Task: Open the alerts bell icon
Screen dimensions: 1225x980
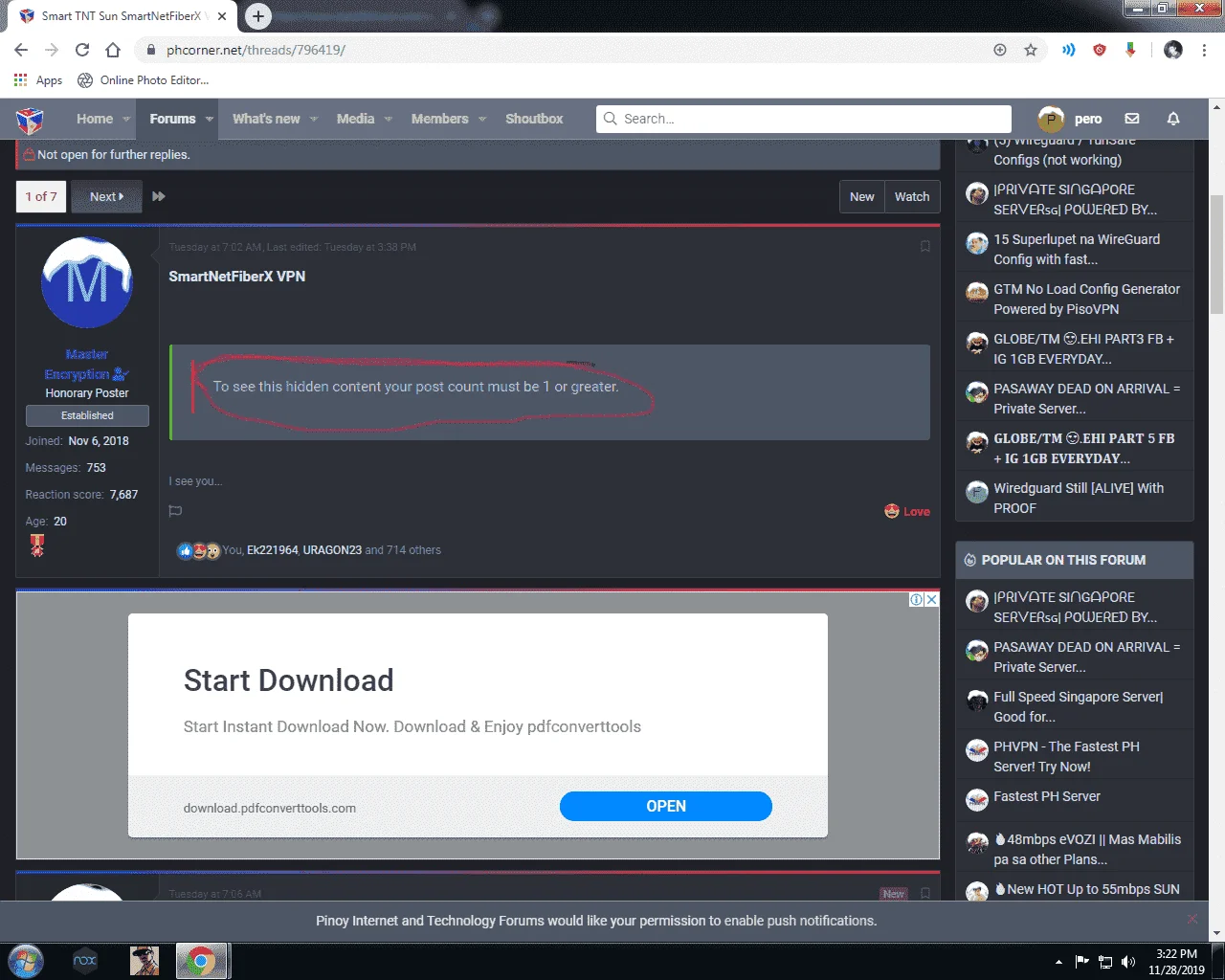Action: [x=1173, y=119]
